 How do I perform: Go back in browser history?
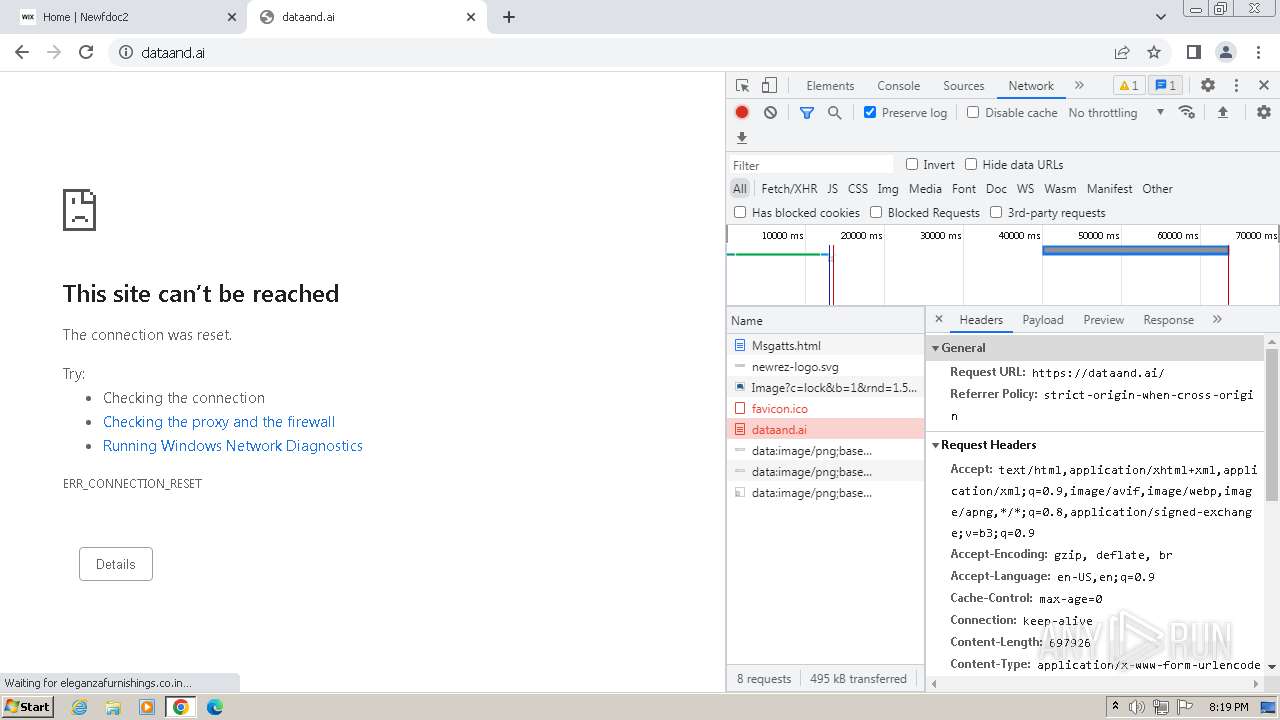point(22,52)
